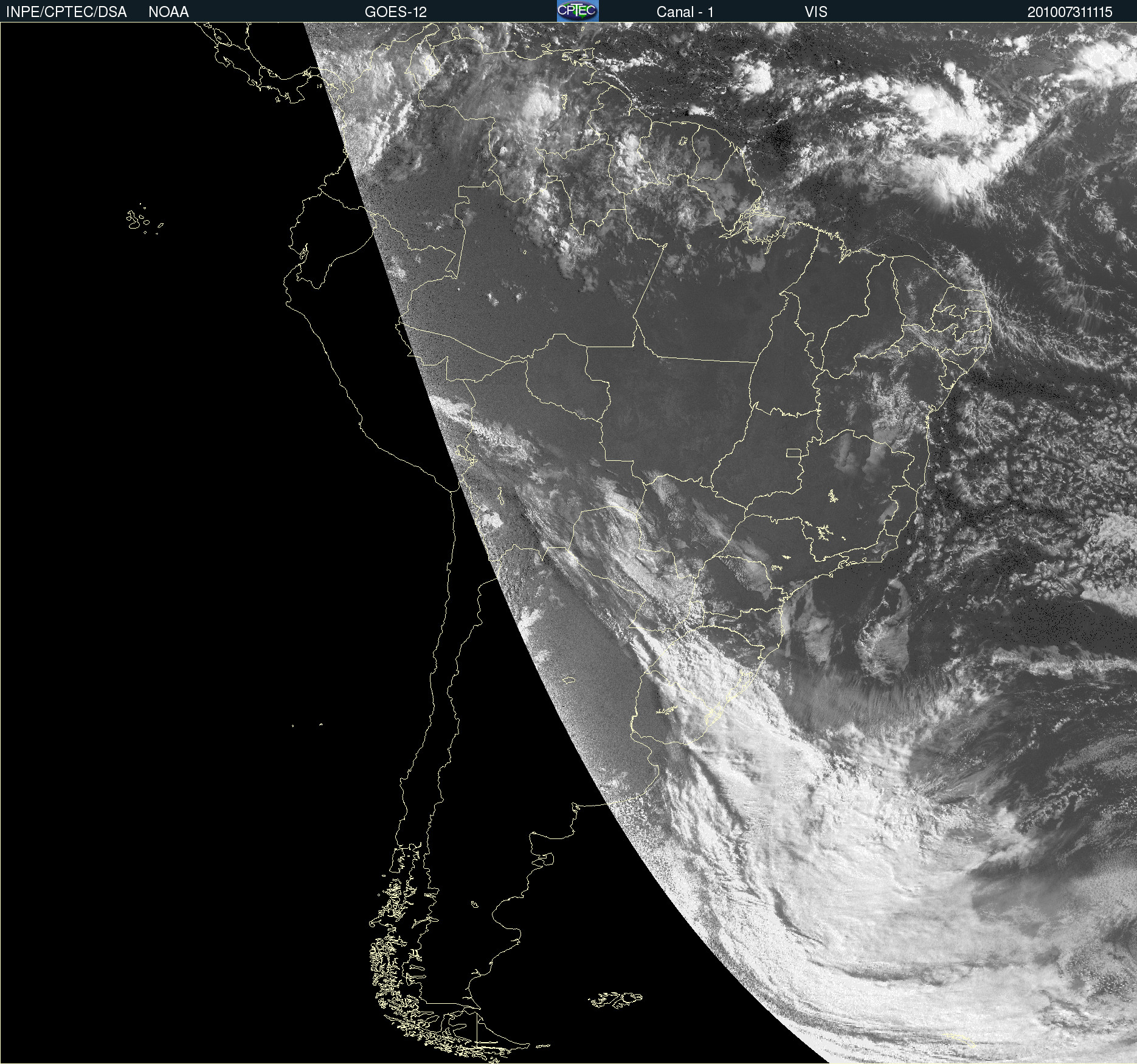Click the 'NOAA' label

[x=168, y=12]
